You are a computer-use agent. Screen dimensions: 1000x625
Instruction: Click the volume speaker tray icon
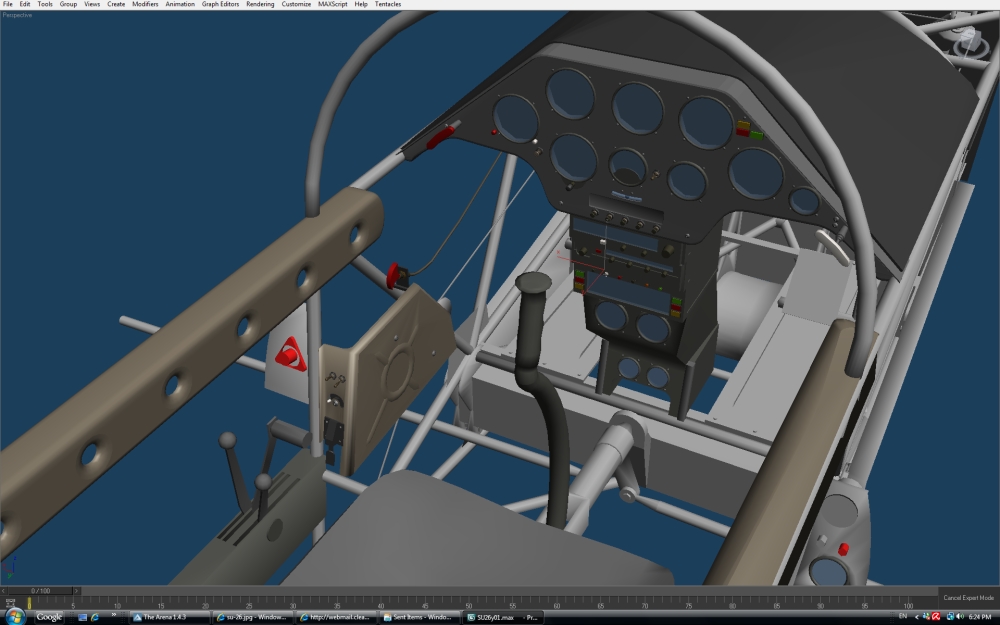point(960,617)
